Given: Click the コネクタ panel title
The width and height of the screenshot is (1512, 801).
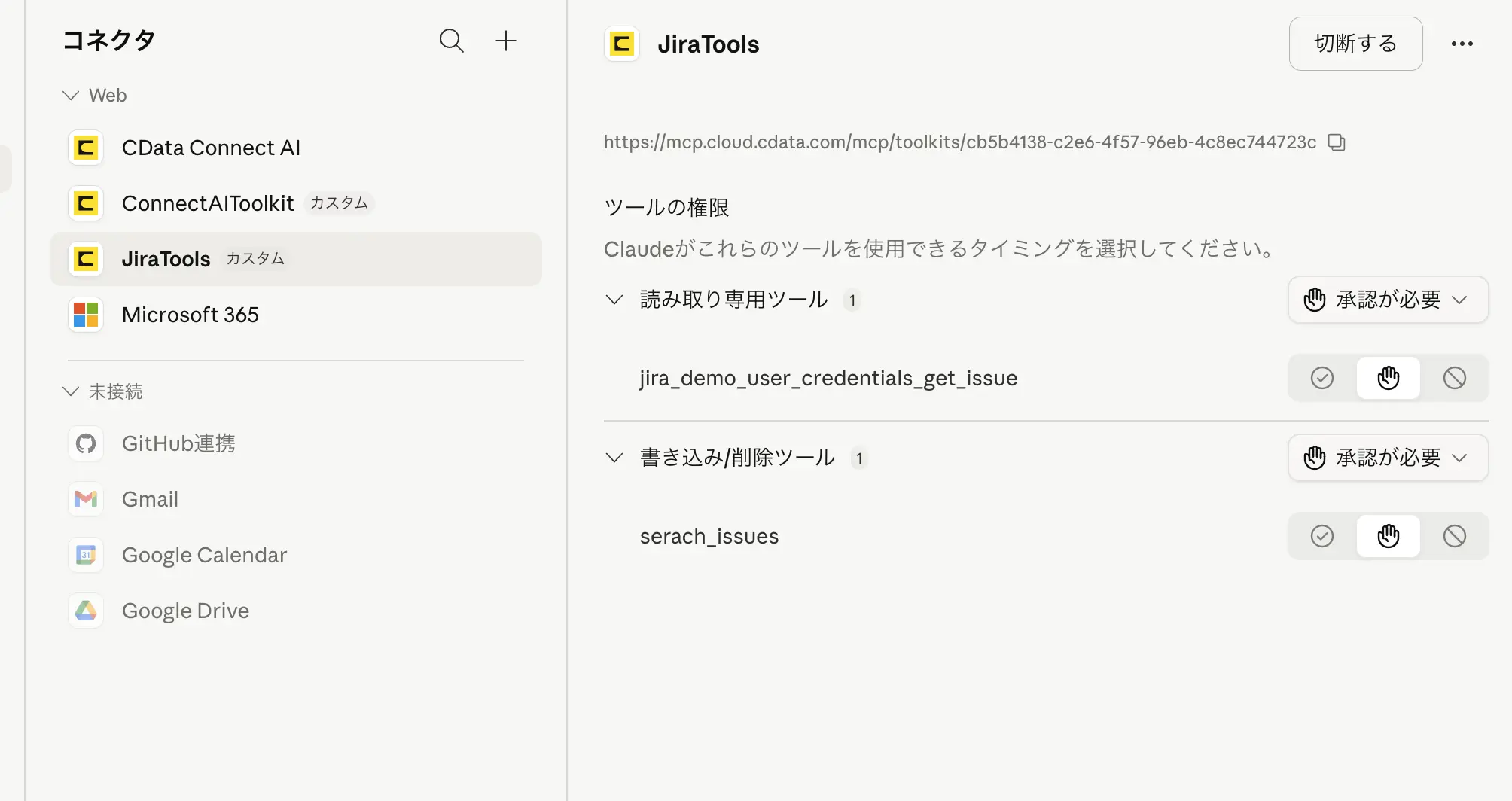Looking at the screenshot, I should (x=109, y=41).
